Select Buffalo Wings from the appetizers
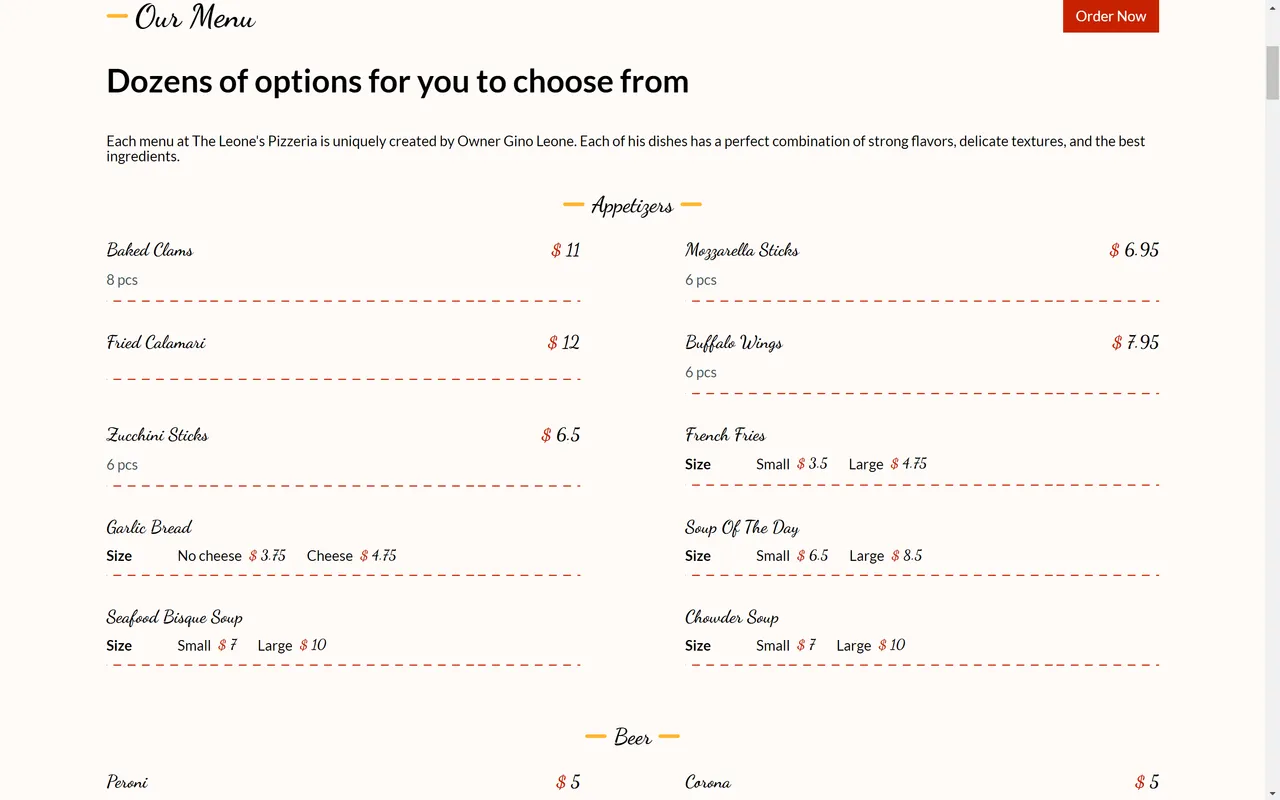This screenshot has height=800, width=1280. pos(734,342)
